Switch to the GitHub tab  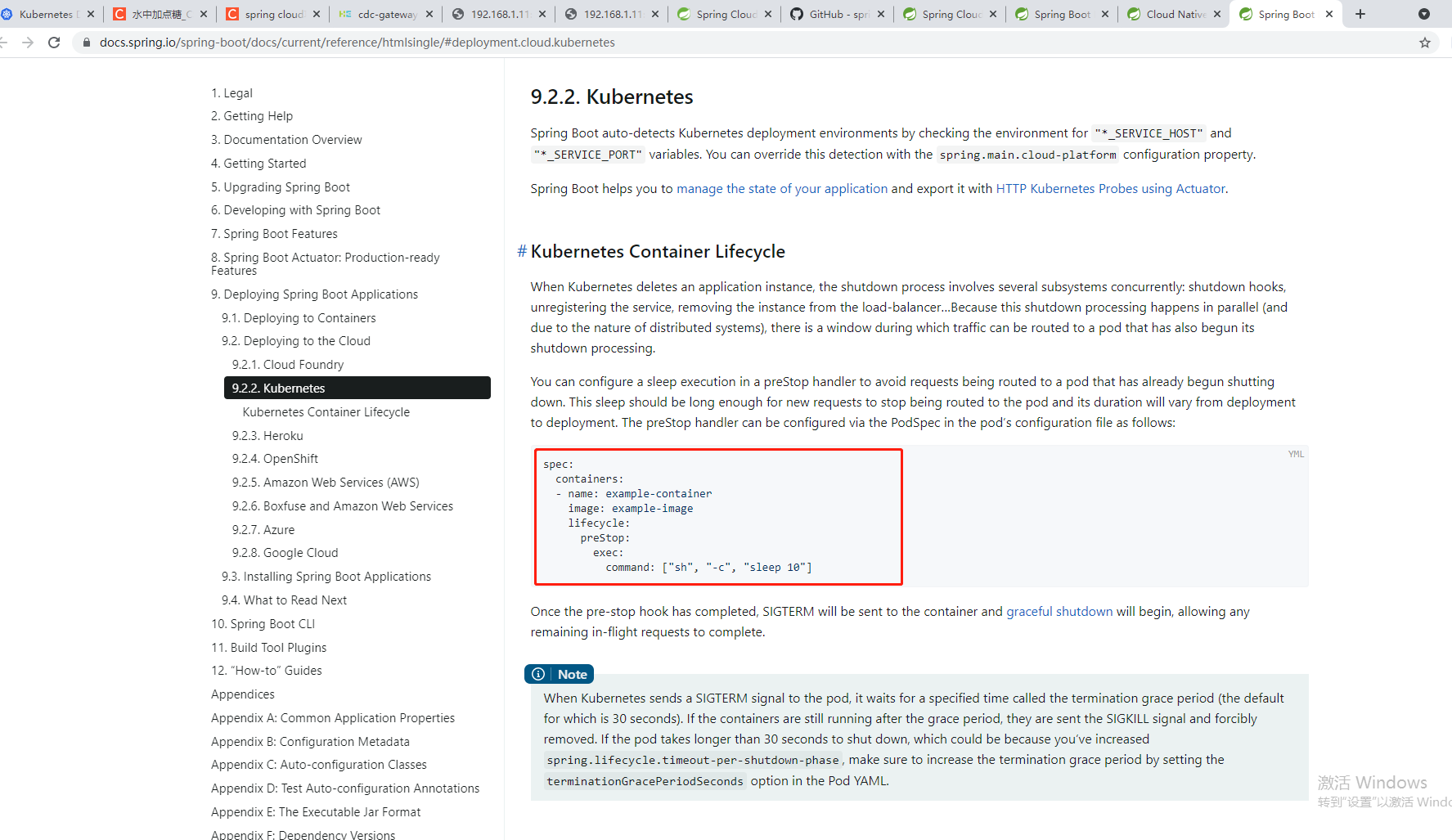(x=838, y=14)
